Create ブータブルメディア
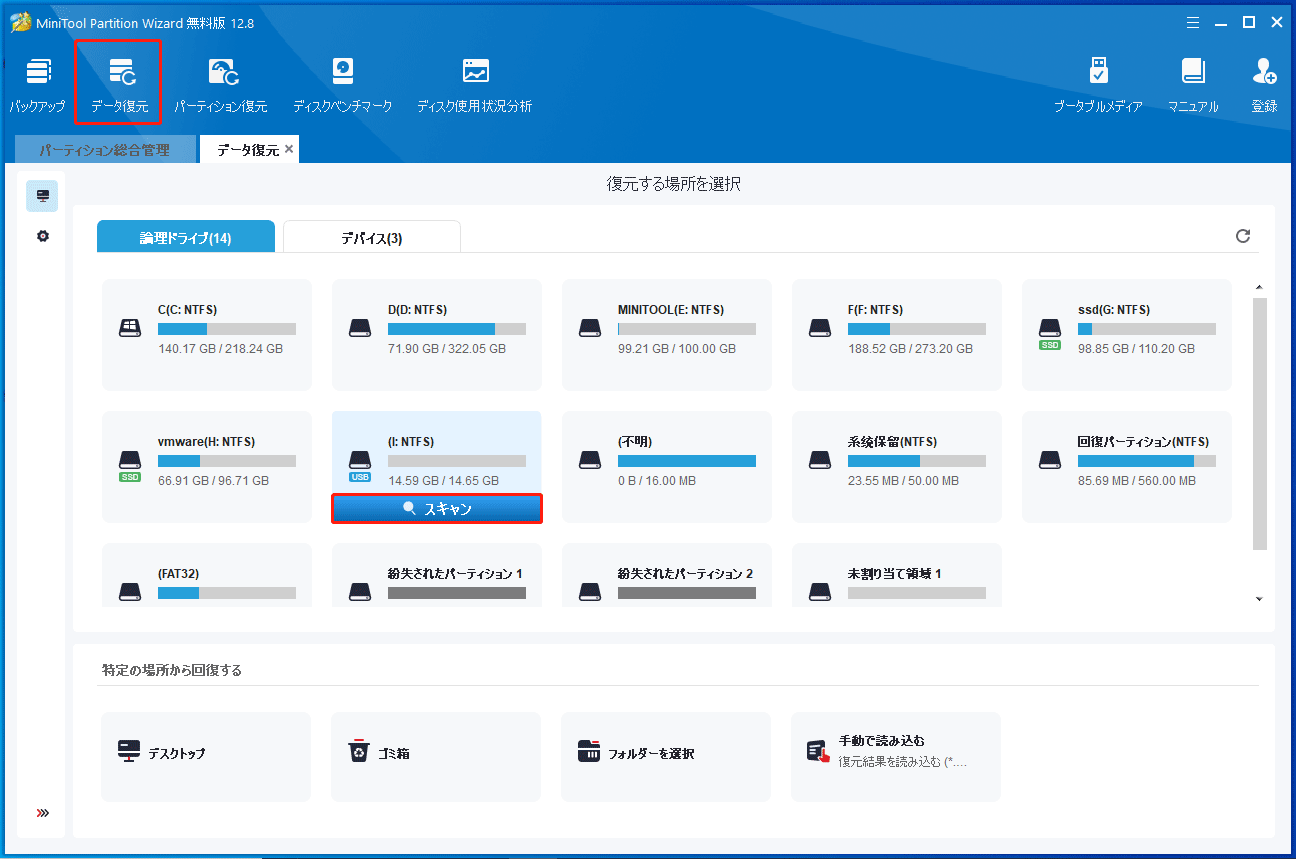 (1098, 86)
